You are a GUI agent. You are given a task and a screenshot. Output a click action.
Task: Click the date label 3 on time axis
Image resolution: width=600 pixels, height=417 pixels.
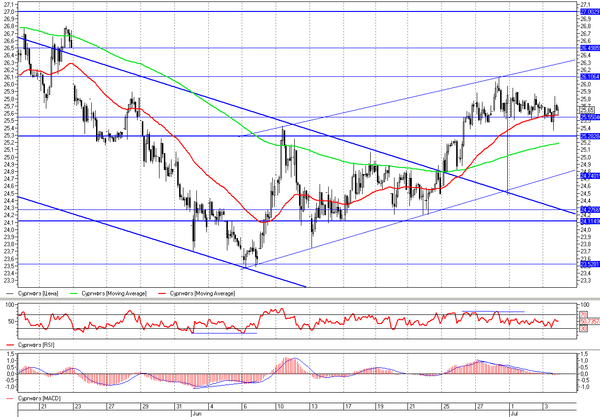546,406
